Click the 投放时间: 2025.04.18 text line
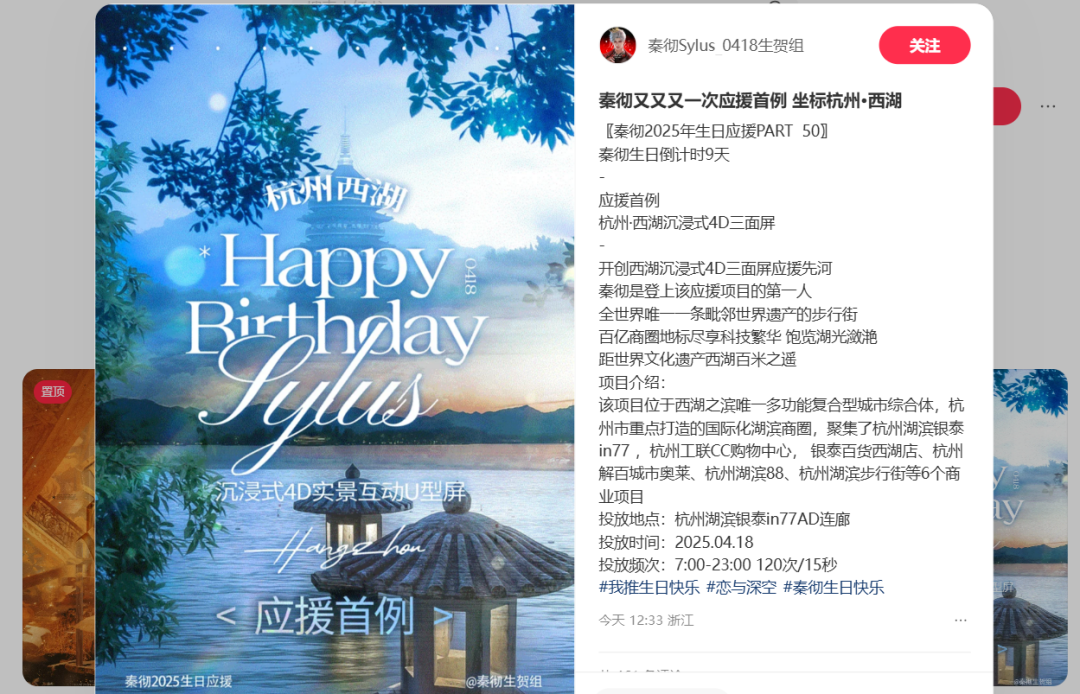 [676, 542]
